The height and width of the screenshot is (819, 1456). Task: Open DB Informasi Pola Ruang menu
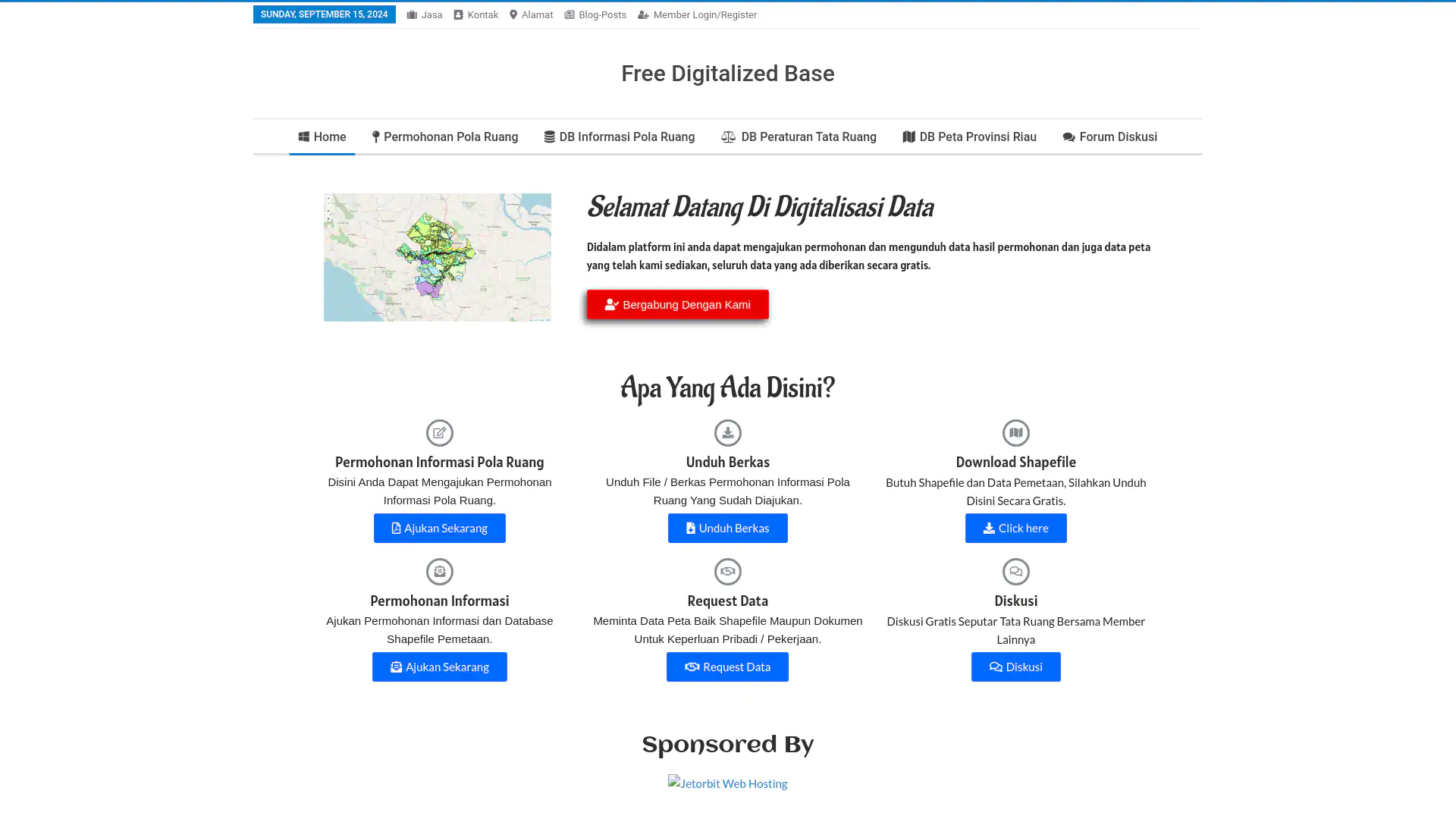coord(620,137)
